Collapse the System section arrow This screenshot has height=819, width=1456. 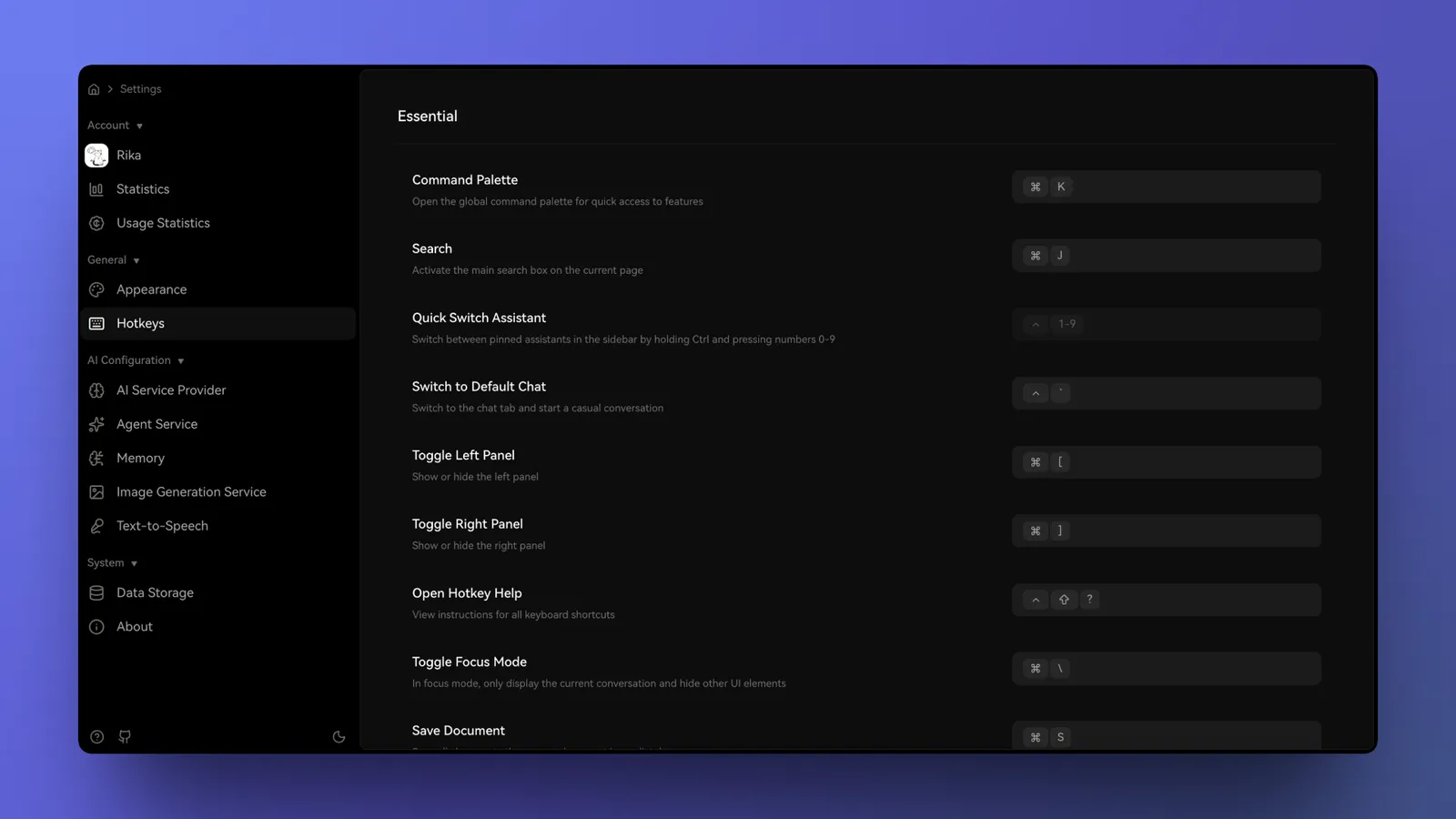(x=134, y=564)
